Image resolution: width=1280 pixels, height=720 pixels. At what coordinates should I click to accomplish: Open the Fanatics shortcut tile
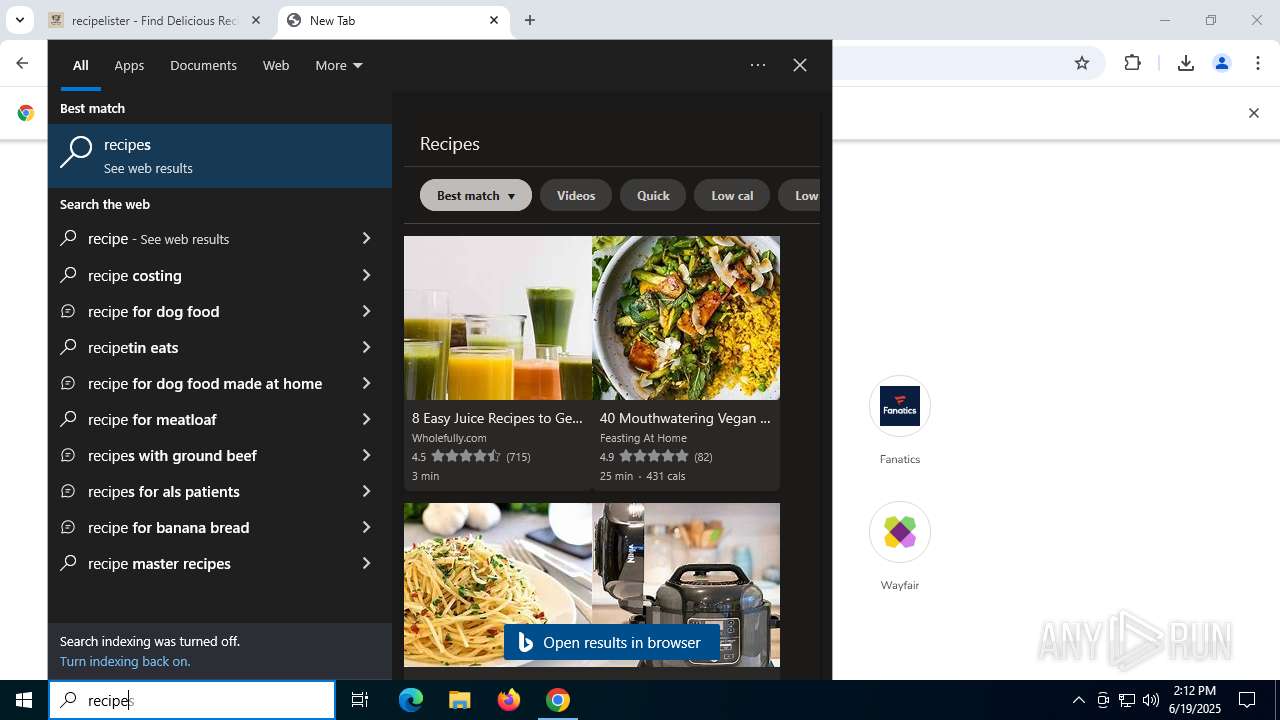click(x=900, y=421)
